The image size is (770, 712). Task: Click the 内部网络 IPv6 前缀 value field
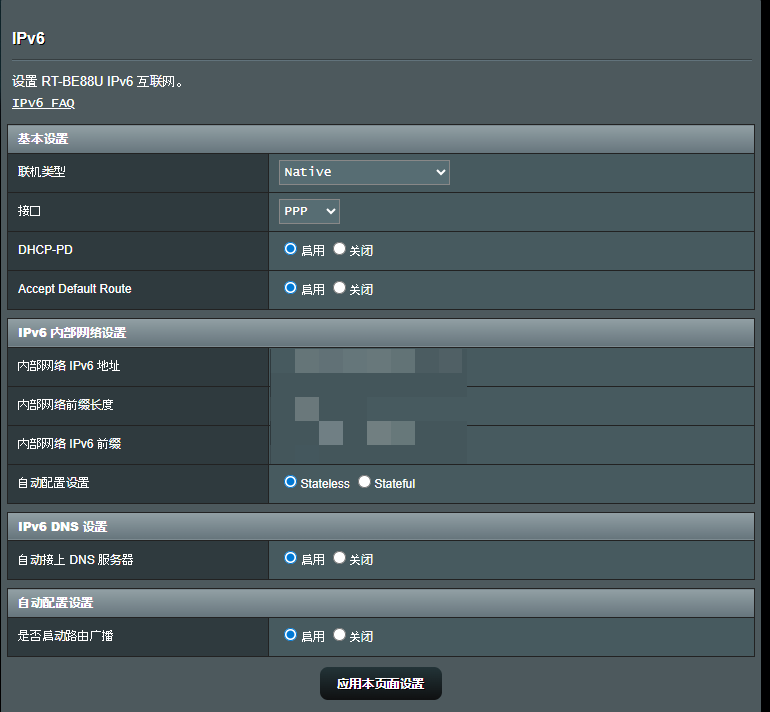tap(368, 444)
